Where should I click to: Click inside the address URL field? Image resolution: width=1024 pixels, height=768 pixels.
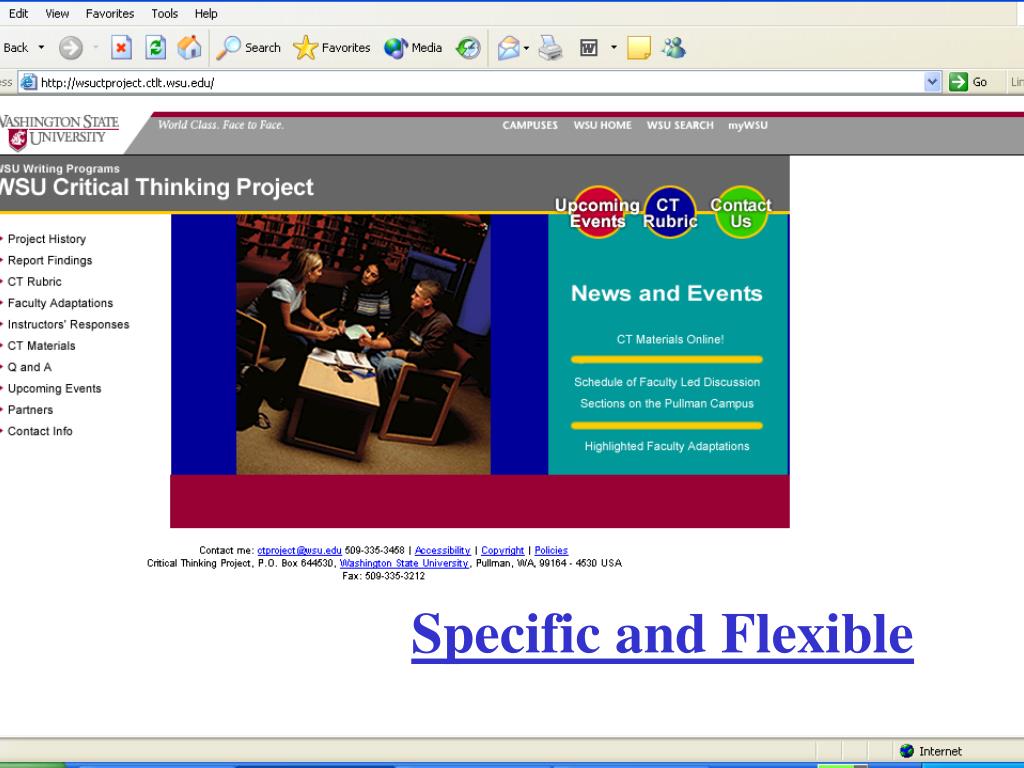(480, 82)
